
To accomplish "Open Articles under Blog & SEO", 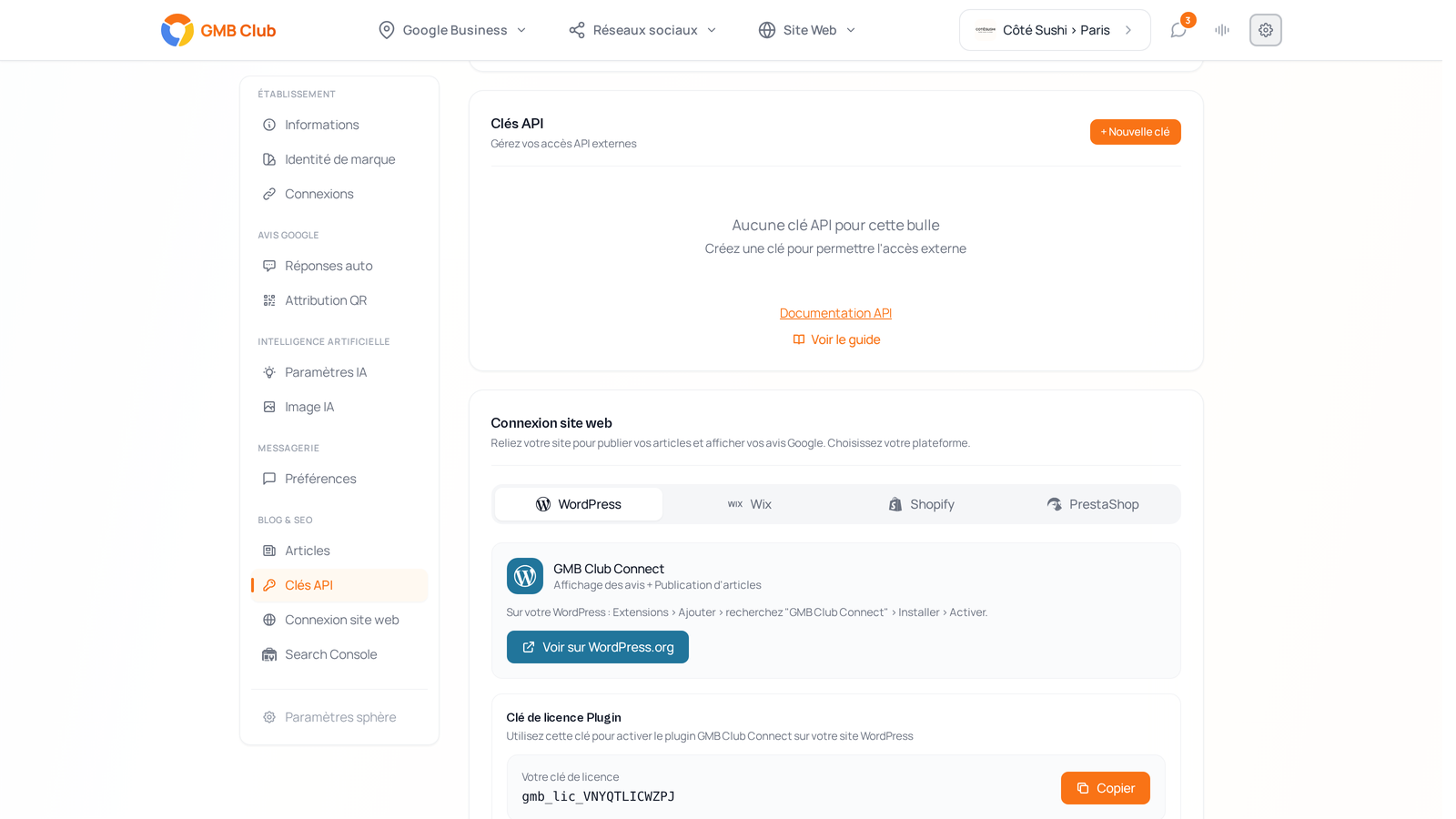I will (x=339, y=551).
